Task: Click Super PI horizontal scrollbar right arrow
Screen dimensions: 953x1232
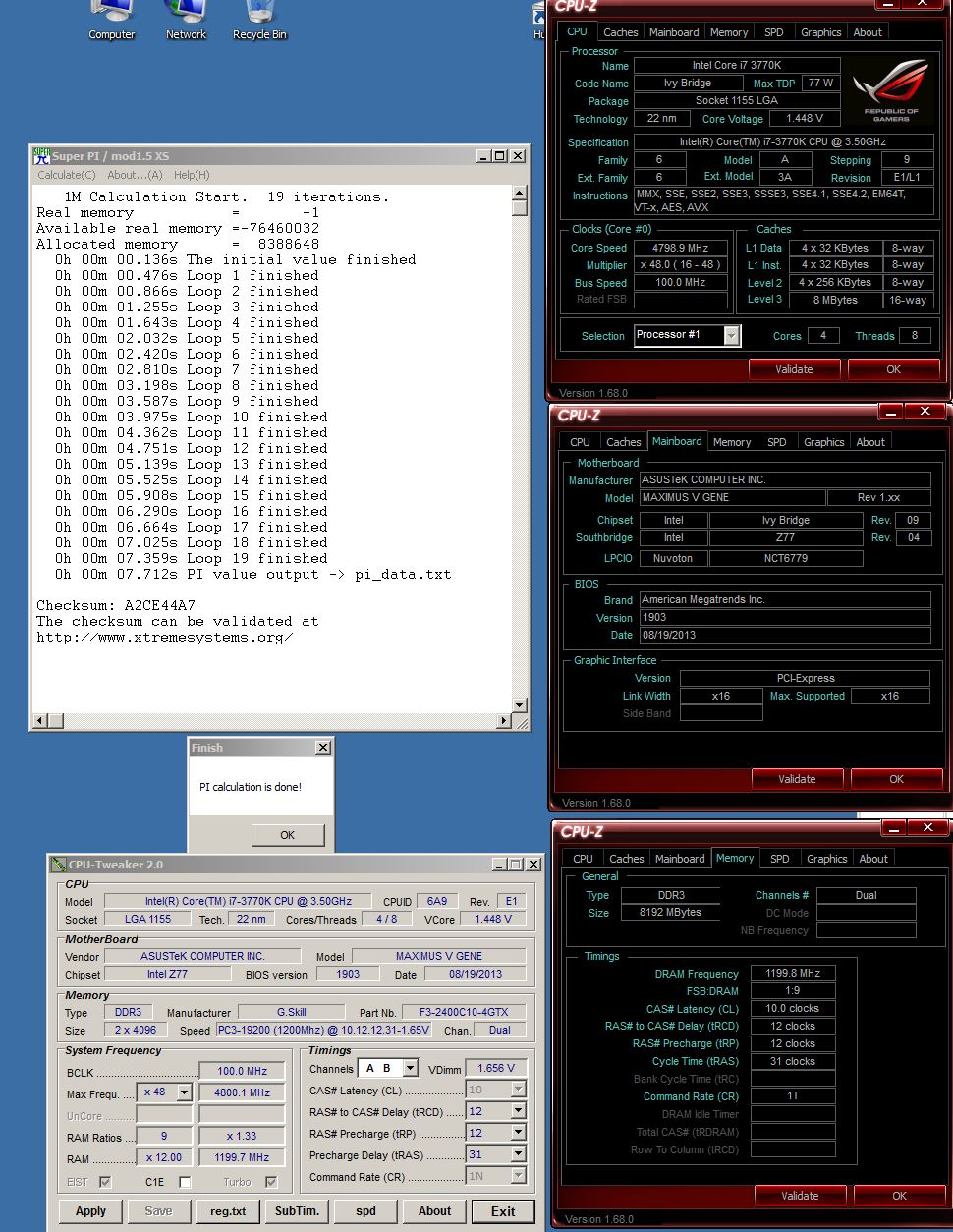Action: tap(504, 722)
